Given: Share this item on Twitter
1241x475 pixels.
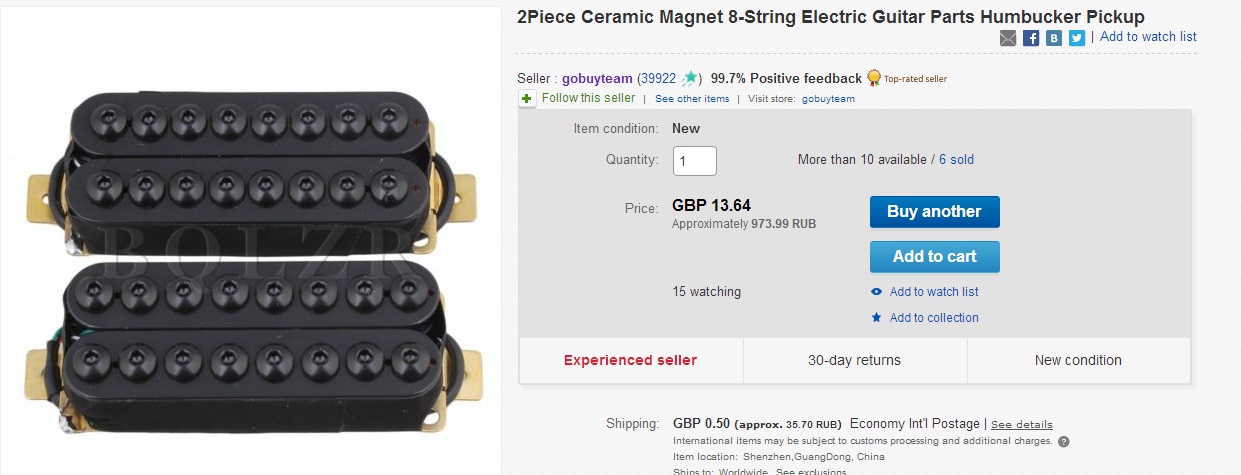Looking at the screenshot, I should click(x=1076, y=38).
